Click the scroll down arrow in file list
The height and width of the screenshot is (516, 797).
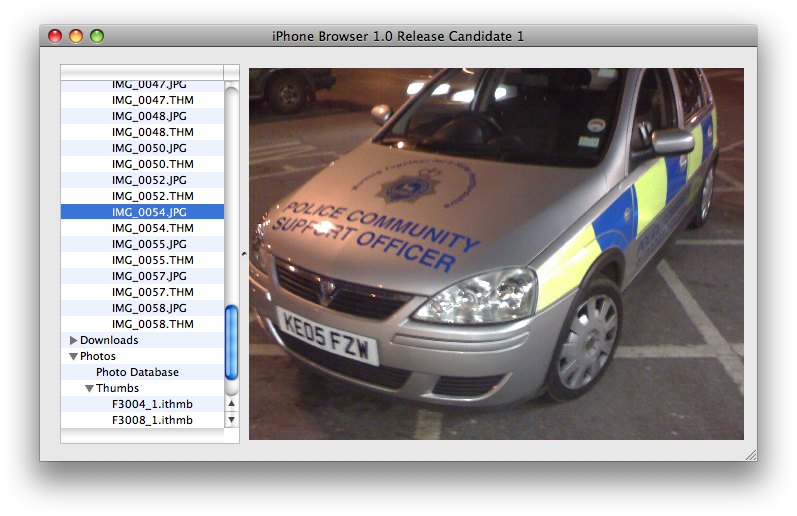coord(232,420)
